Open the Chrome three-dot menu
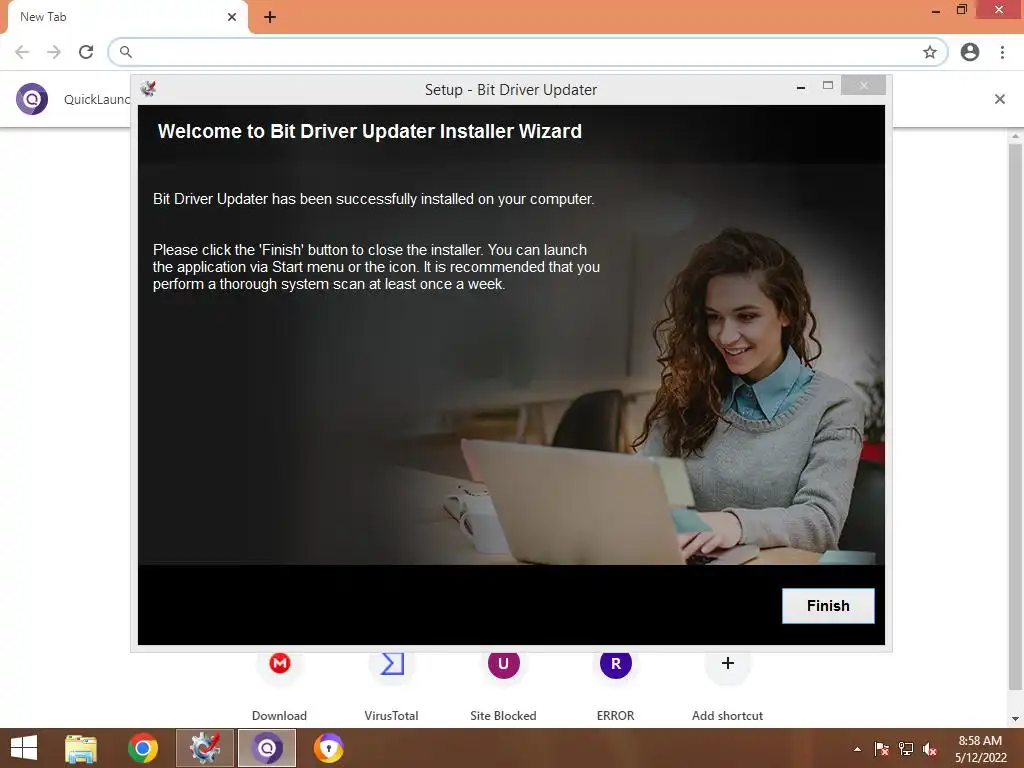Screen dimensions: 1024x768 [x=1002, y=52]
